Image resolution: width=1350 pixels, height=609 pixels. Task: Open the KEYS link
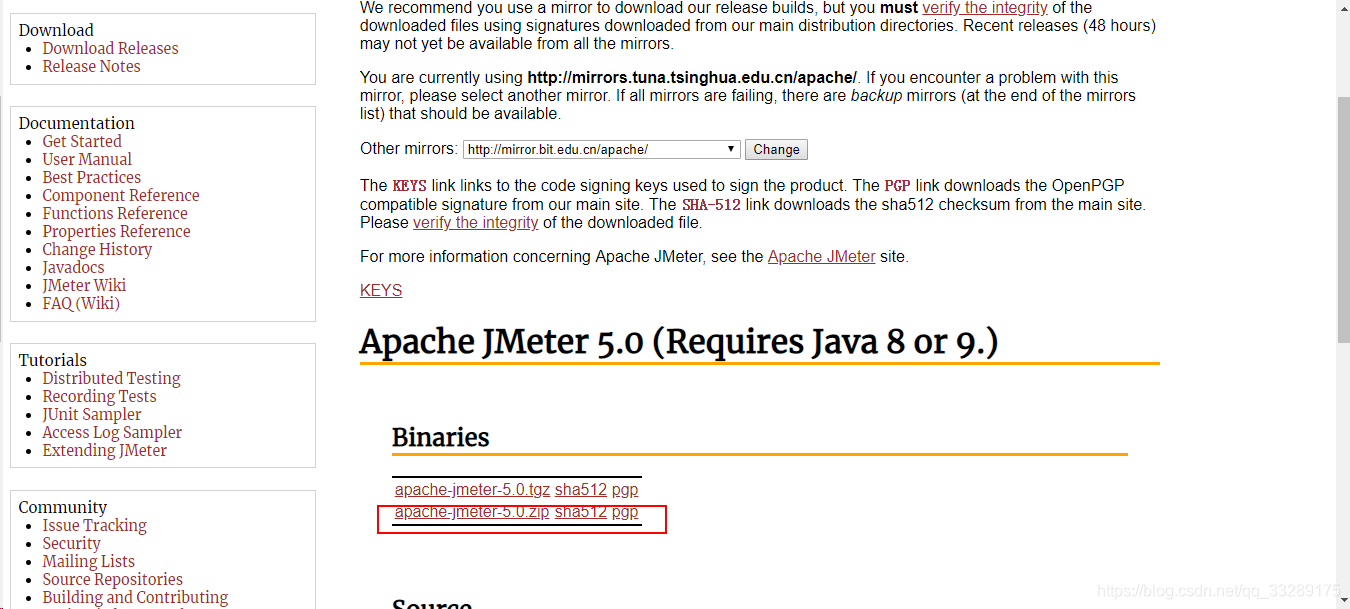click(381, 290)
